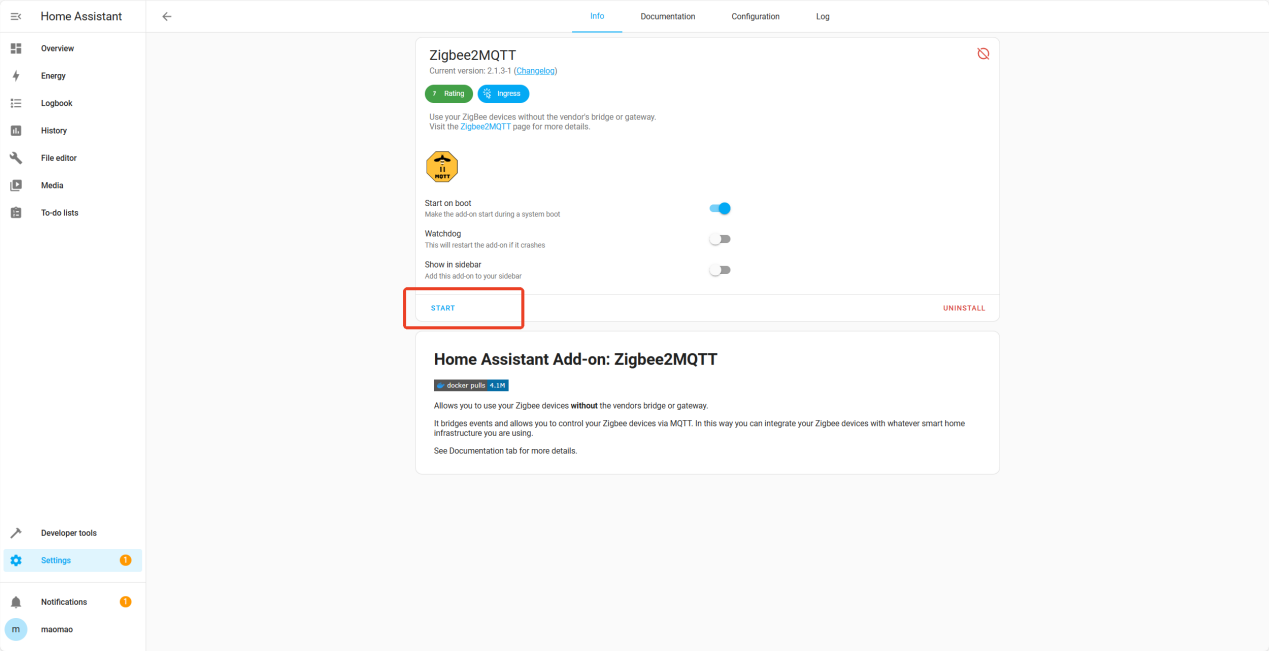Click the Notifications bell icon

click(16, 602)
